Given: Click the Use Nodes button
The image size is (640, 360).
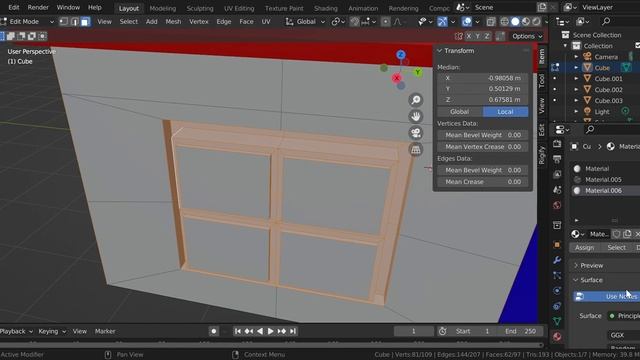Looking at the screenshot, I should pos(606,297).
